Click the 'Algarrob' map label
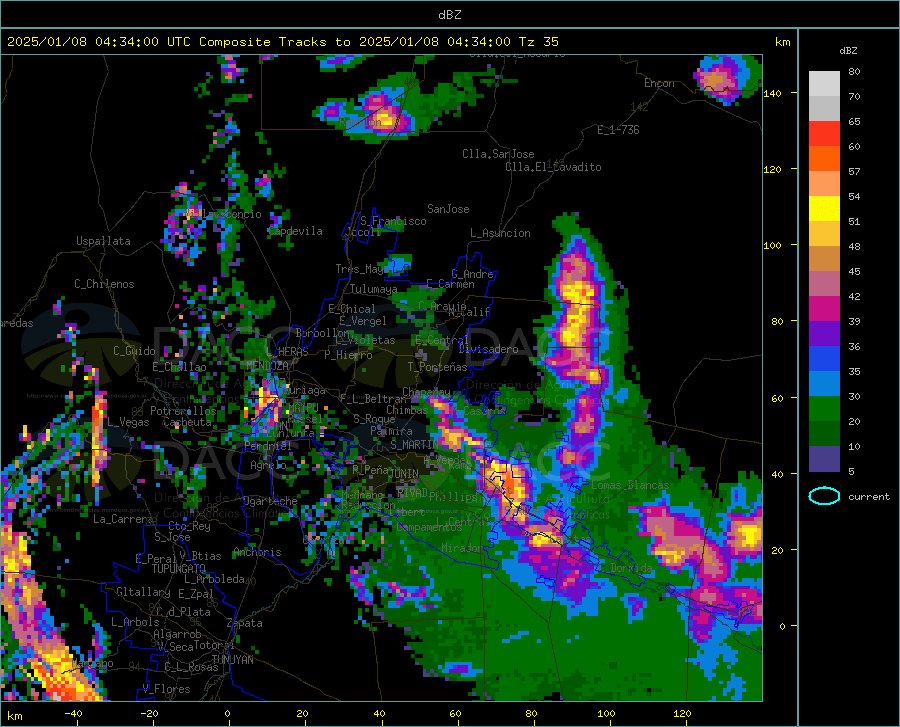Screen dimensions: 900x727 [177, 634]
